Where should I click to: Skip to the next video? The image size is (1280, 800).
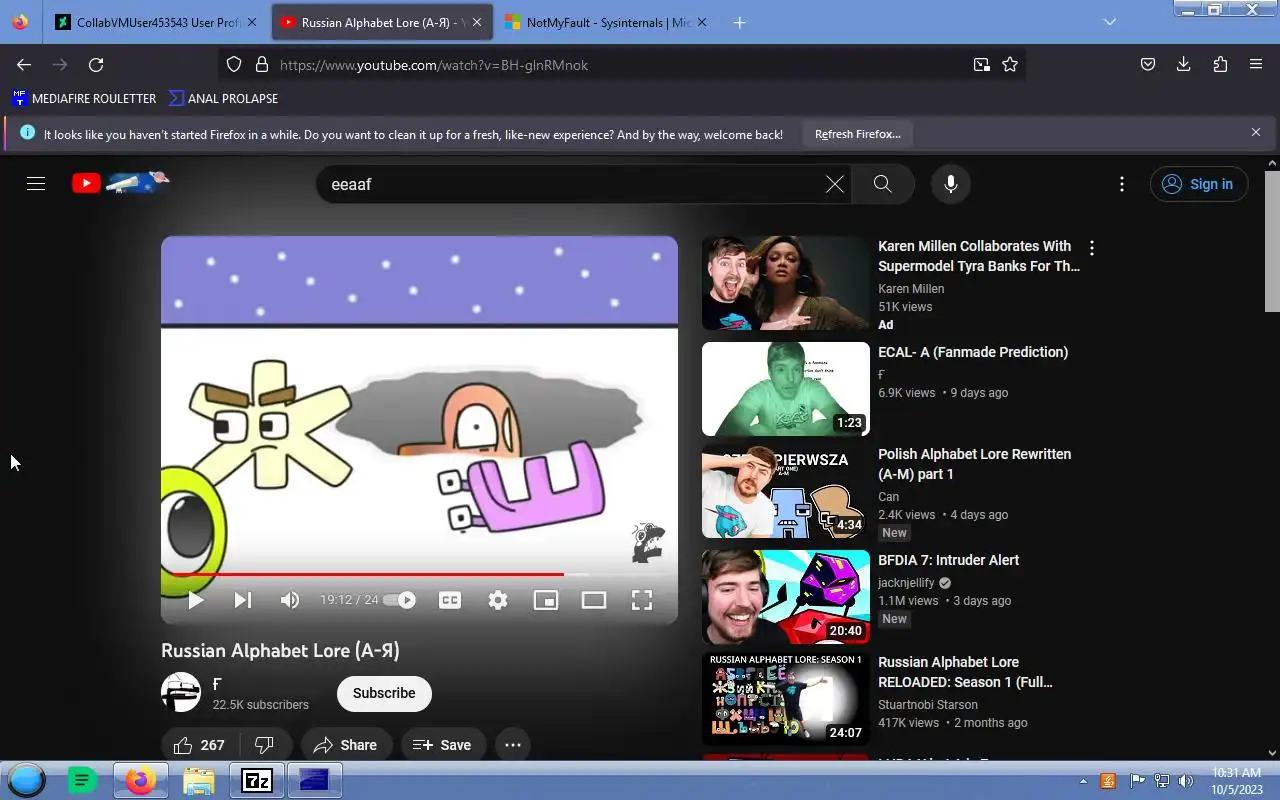tap(243, 600)
